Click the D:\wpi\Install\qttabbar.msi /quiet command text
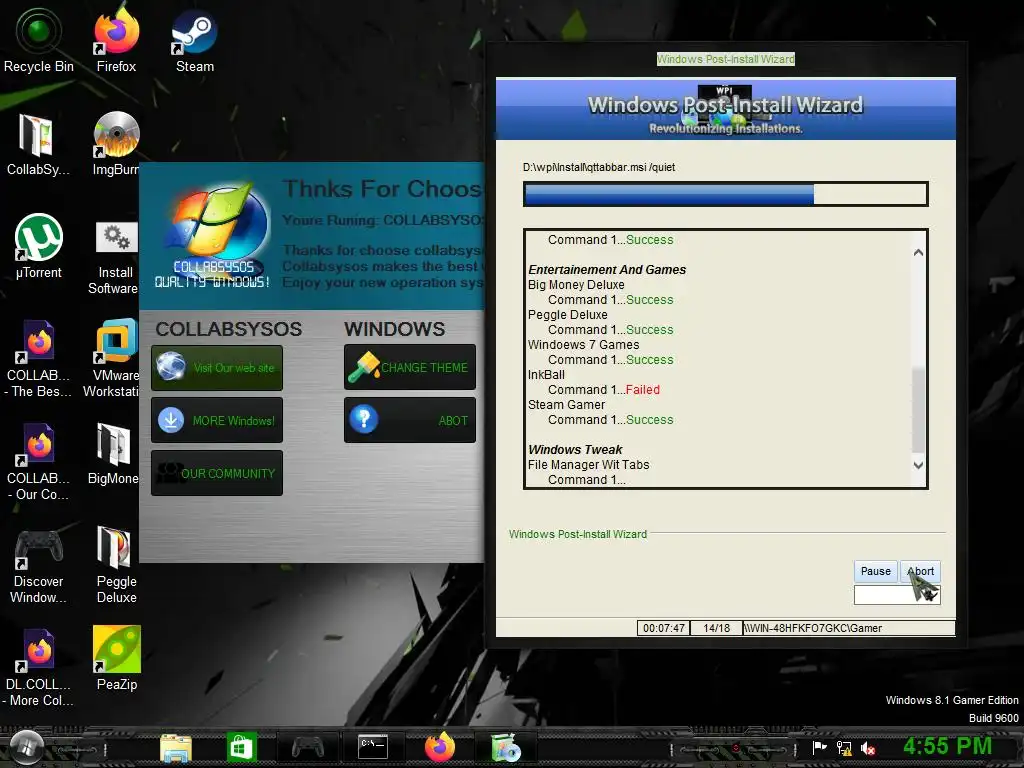The image size is (1024, 768). (x=599, y=167)
